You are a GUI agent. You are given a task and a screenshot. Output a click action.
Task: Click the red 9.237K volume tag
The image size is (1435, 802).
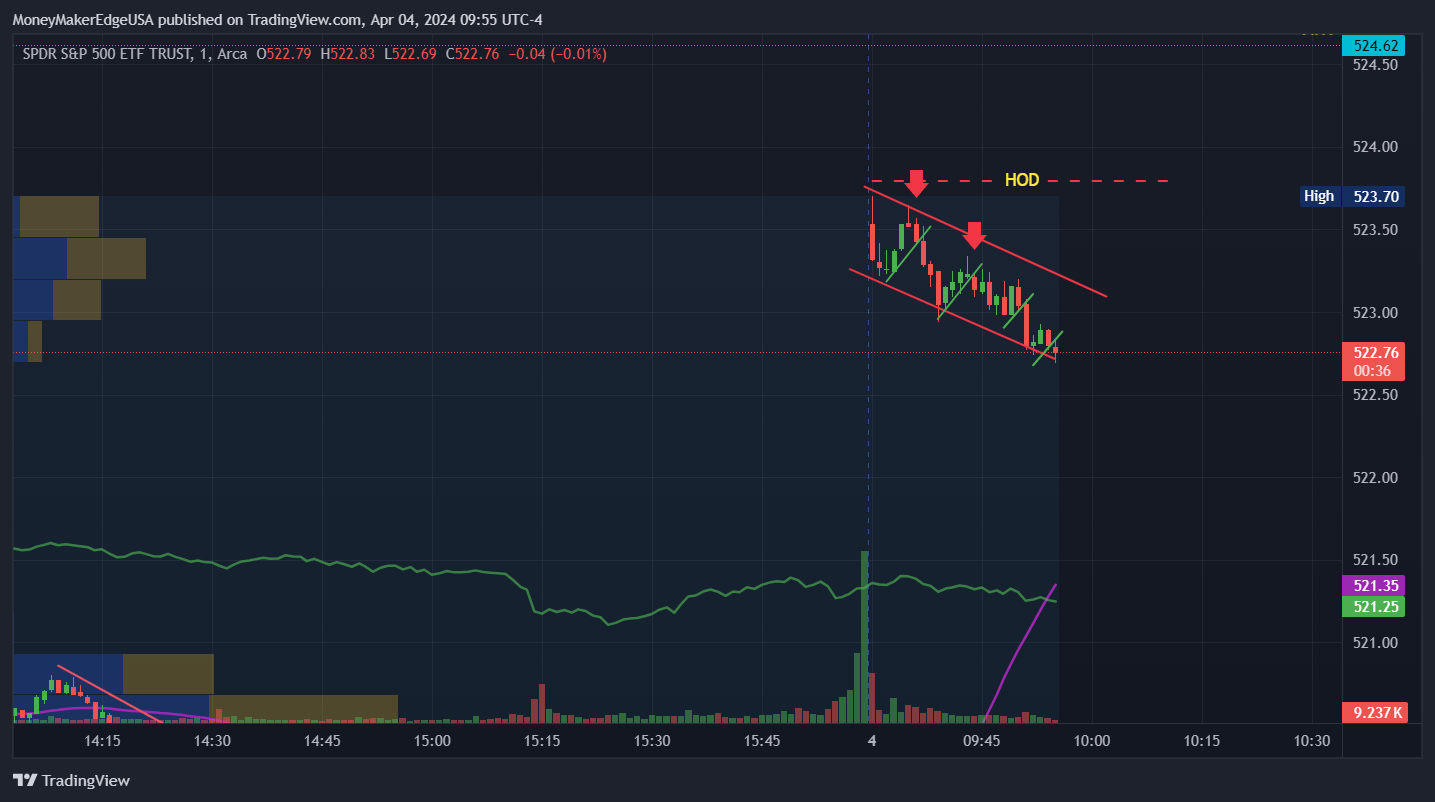[1375, 713]
